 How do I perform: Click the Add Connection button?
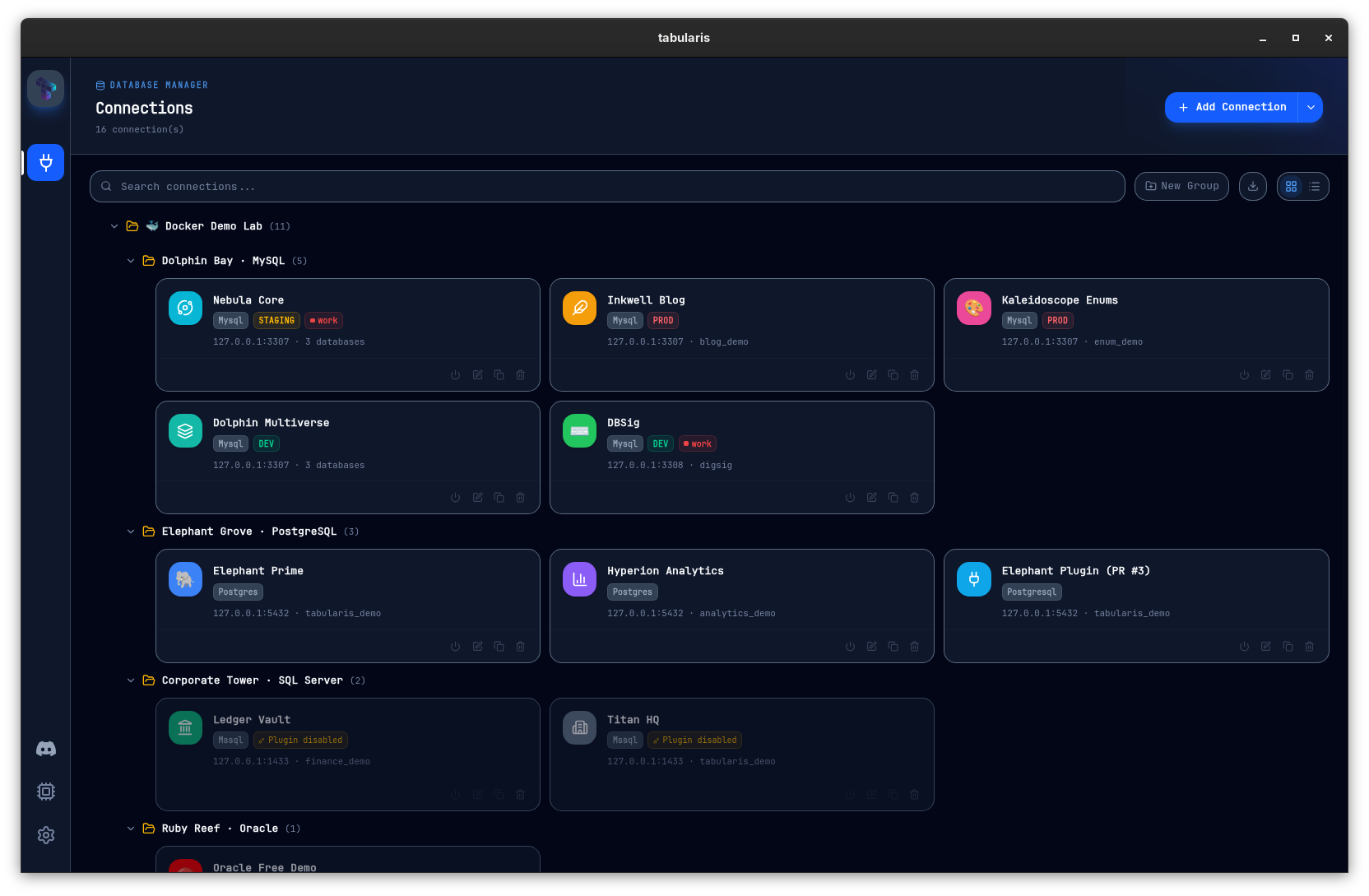click(1232, 107)
